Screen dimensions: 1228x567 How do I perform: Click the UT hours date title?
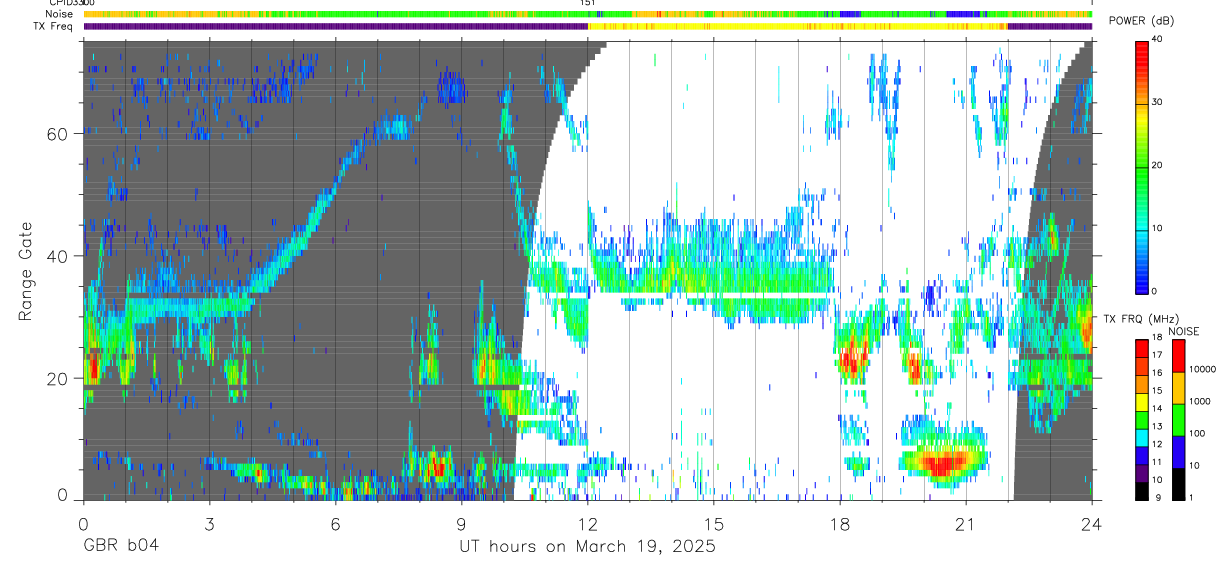pos(587,547)
